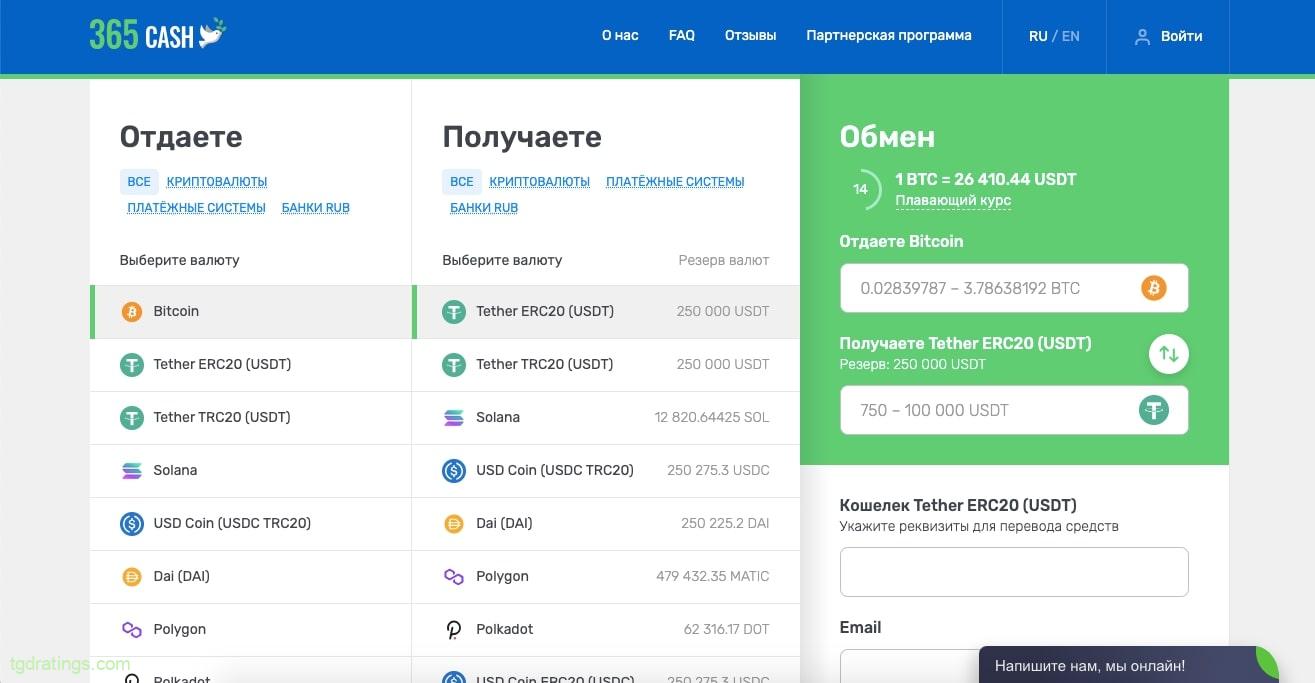Select Polygon in Отдаете list
Viewport: 1315px width, 683px height.
click(250, 630)
